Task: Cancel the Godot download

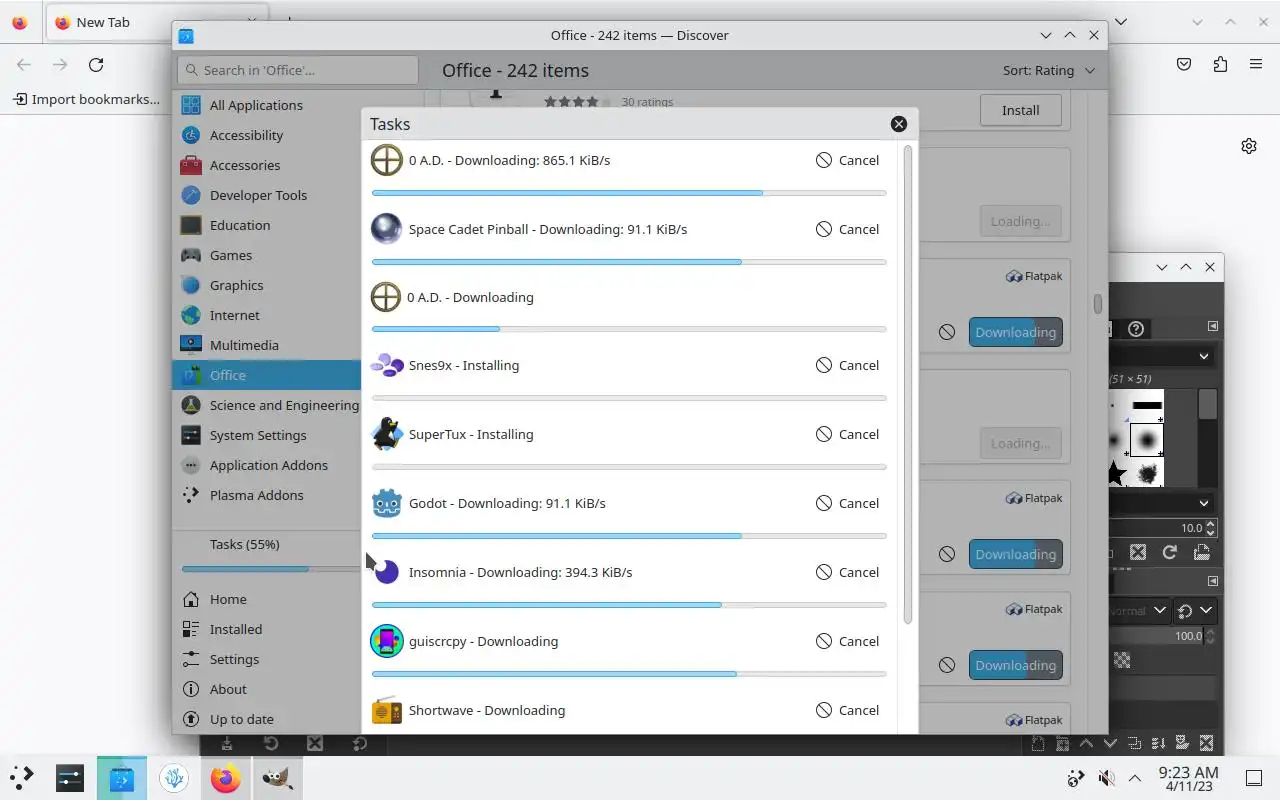Action: (x=847, y=503)
